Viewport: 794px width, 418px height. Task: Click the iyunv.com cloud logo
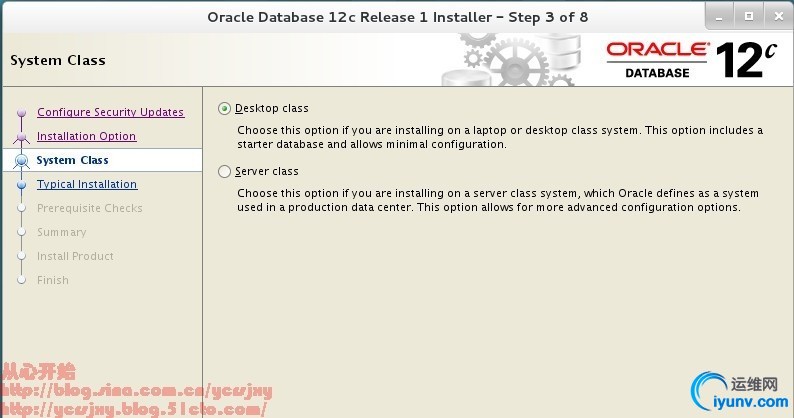point(746,391)
